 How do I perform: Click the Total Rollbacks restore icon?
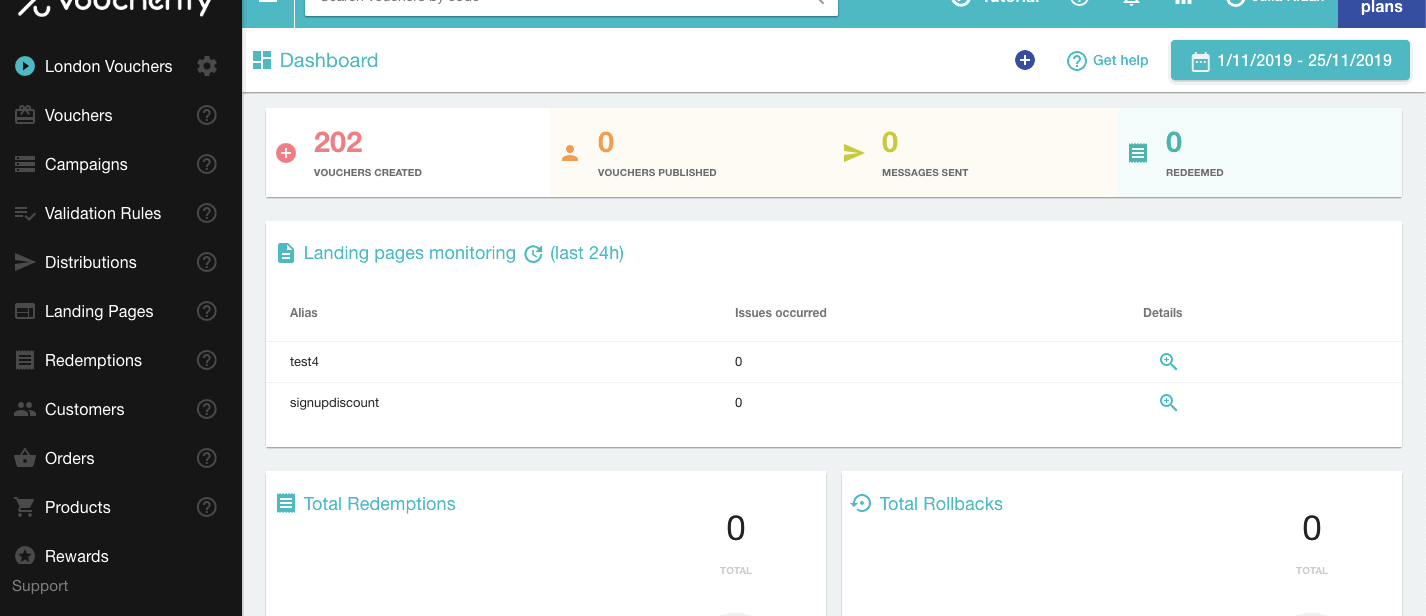pyautogui.click(x=861, y=503)
